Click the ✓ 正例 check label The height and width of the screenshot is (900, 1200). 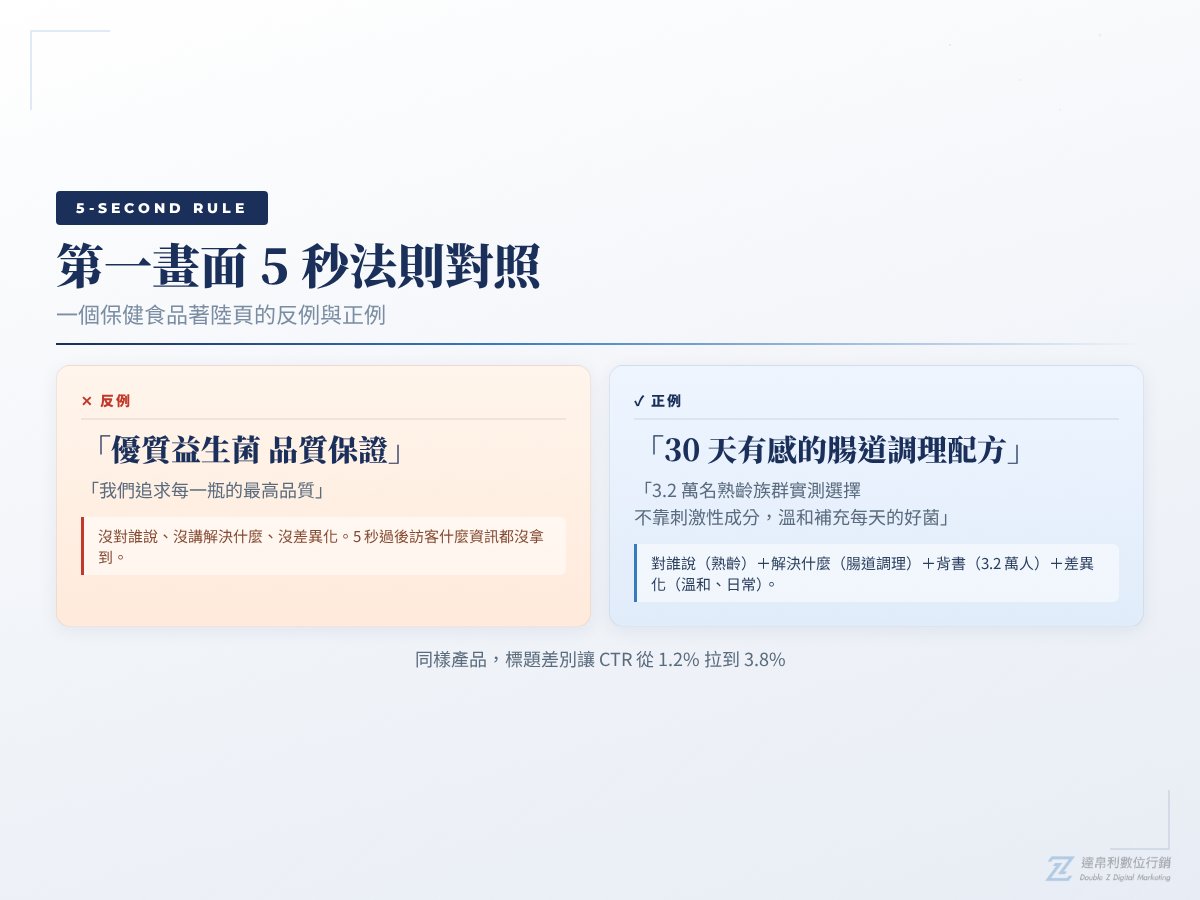click(658, 401)
